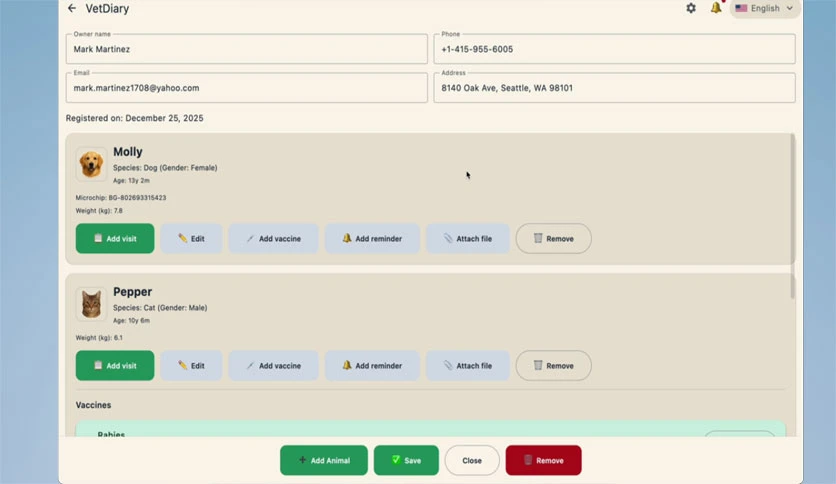The width and height of the screenshot is (836, 484).
Task: Focus the Owner name field
Action: tap(246, 49)
